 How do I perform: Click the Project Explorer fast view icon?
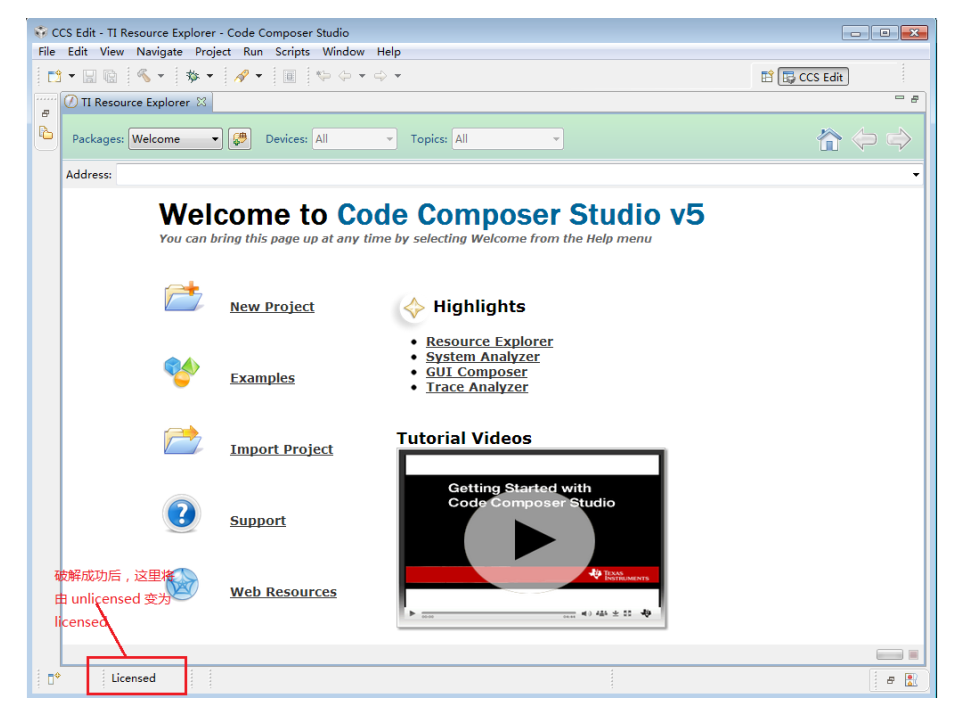pyautogui.click(x=46, y=132)
